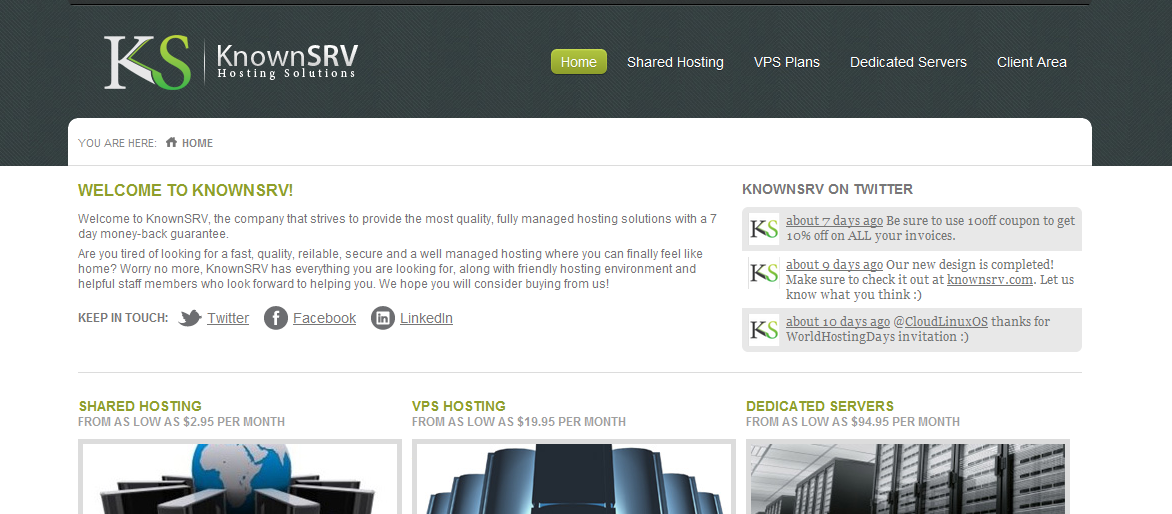Viewport: 1172px width, 514px height.
Task: Click the KS avatar on the 9-days-ago tweet
Action: coord(764,273)
